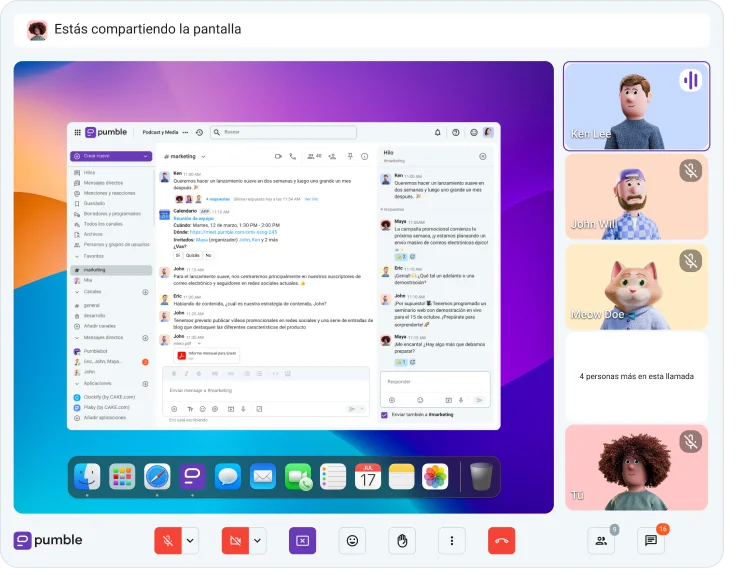Open channel info icon in marketing header
Image resolution: width=743 pixels, height=575 pixels.
pos(364,156)
